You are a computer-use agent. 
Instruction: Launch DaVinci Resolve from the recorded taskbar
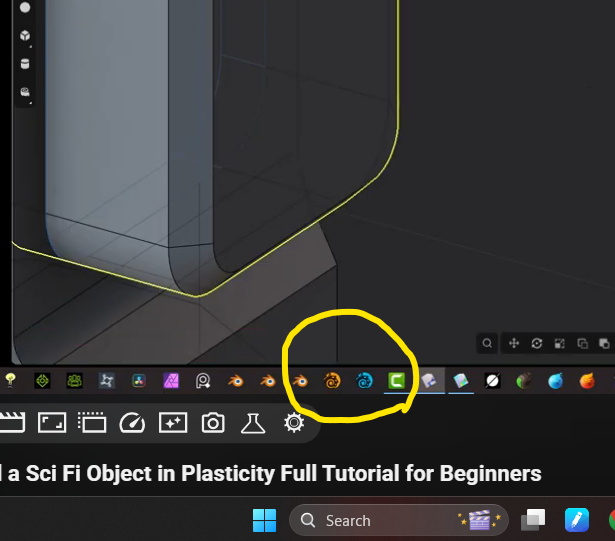click(139, 381)
